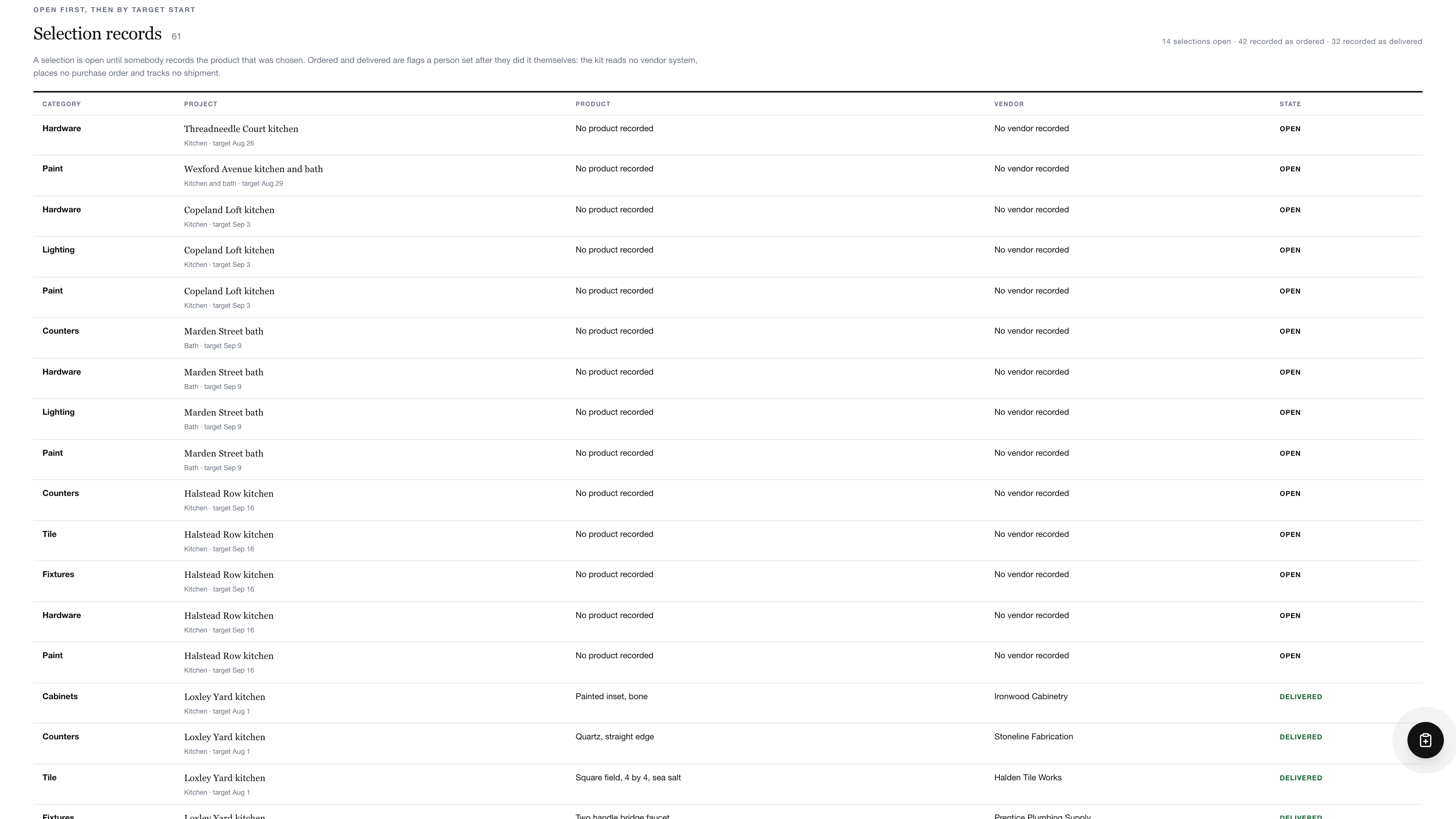Click Halden Tile Works vendor
Screen dimensions: 1456x819
[1028, 778]
